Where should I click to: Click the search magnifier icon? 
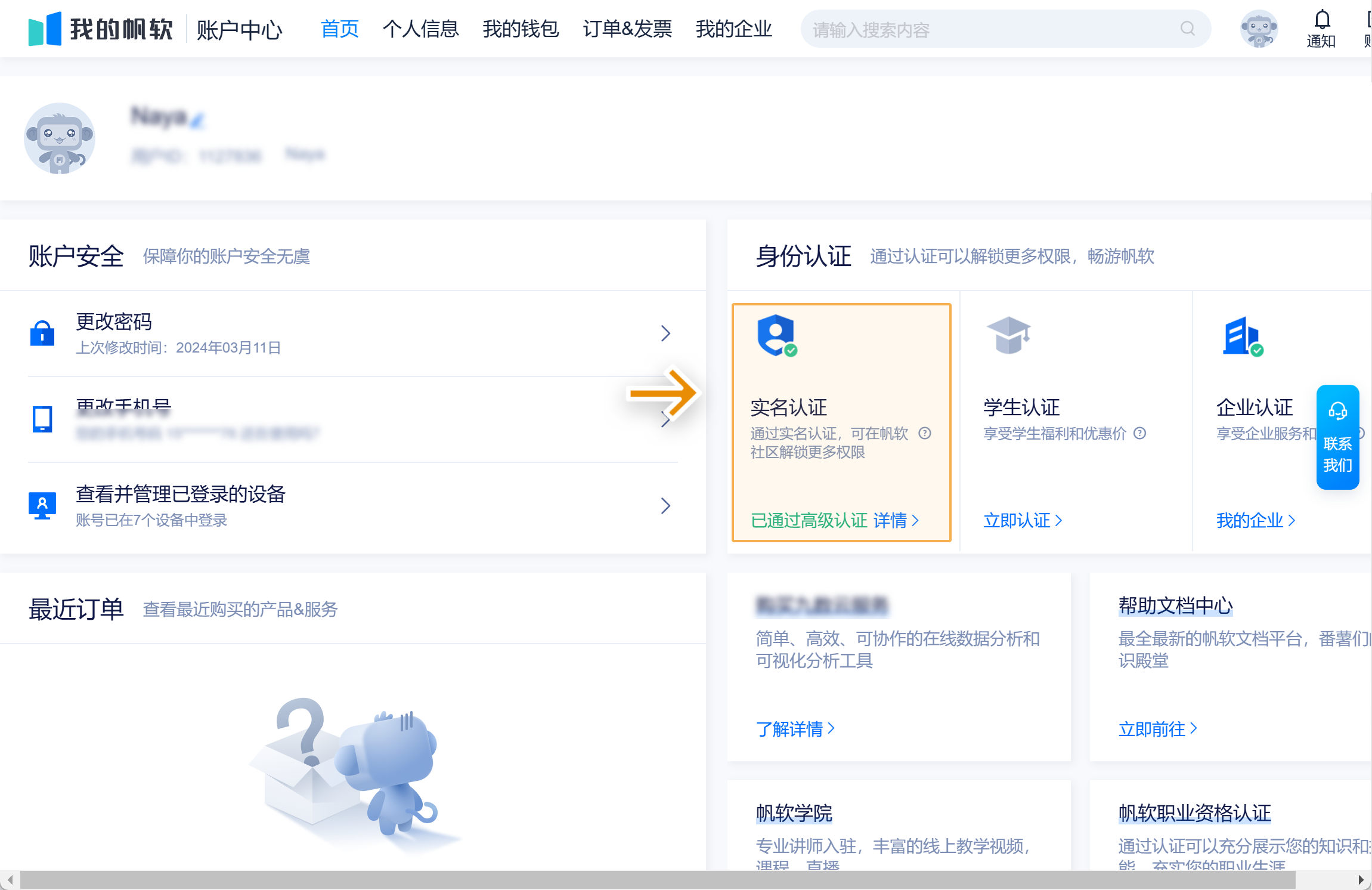[x=1187, y=29]
